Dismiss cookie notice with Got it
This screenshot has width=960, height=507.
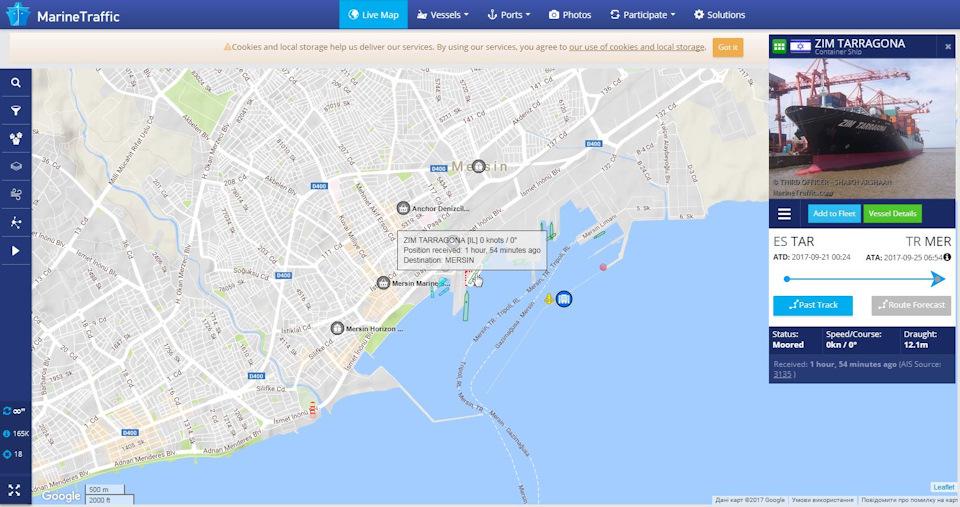point(728,47)
